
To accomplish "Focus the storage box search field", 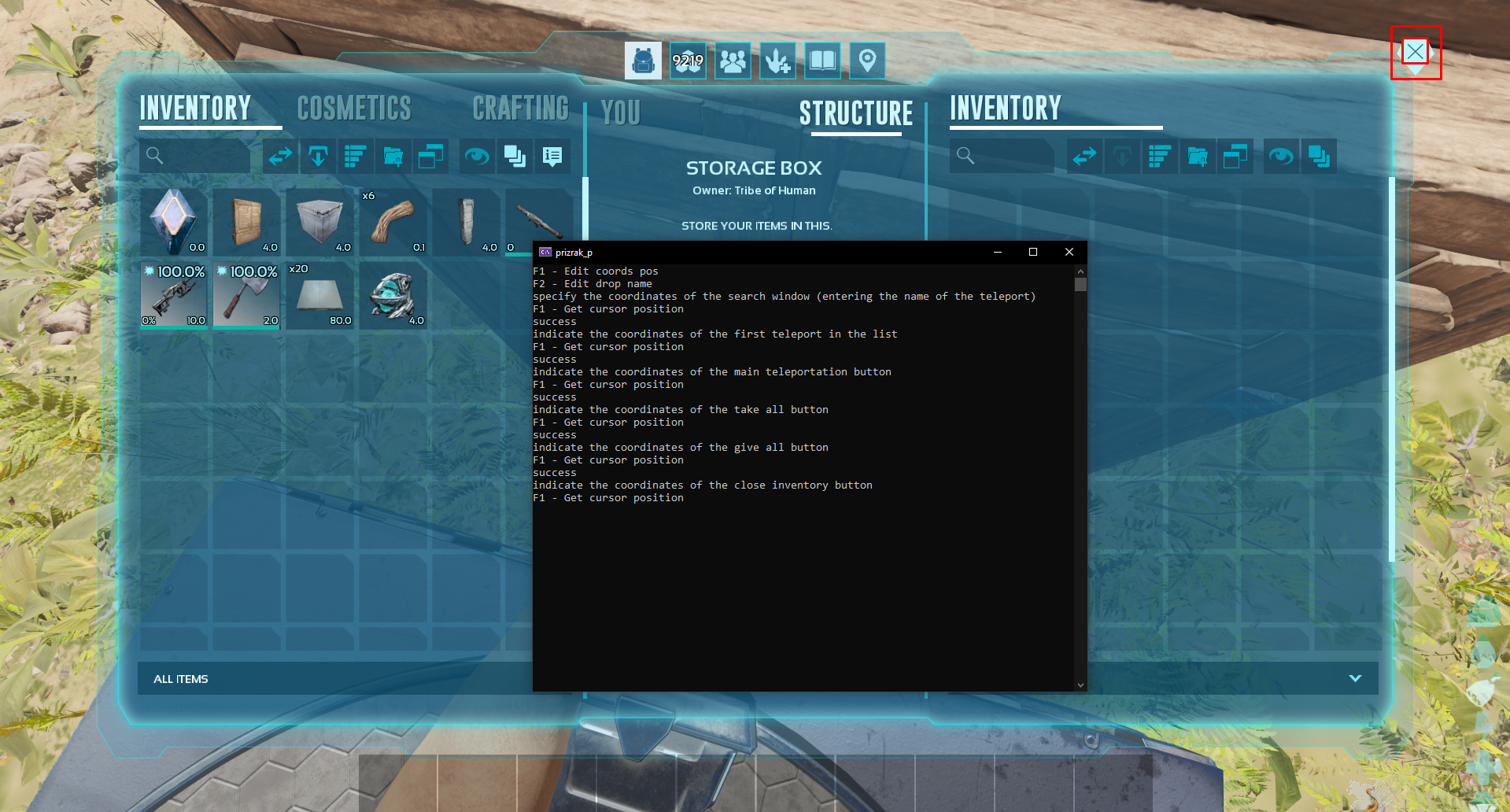I will click(x=1002, y=157).
